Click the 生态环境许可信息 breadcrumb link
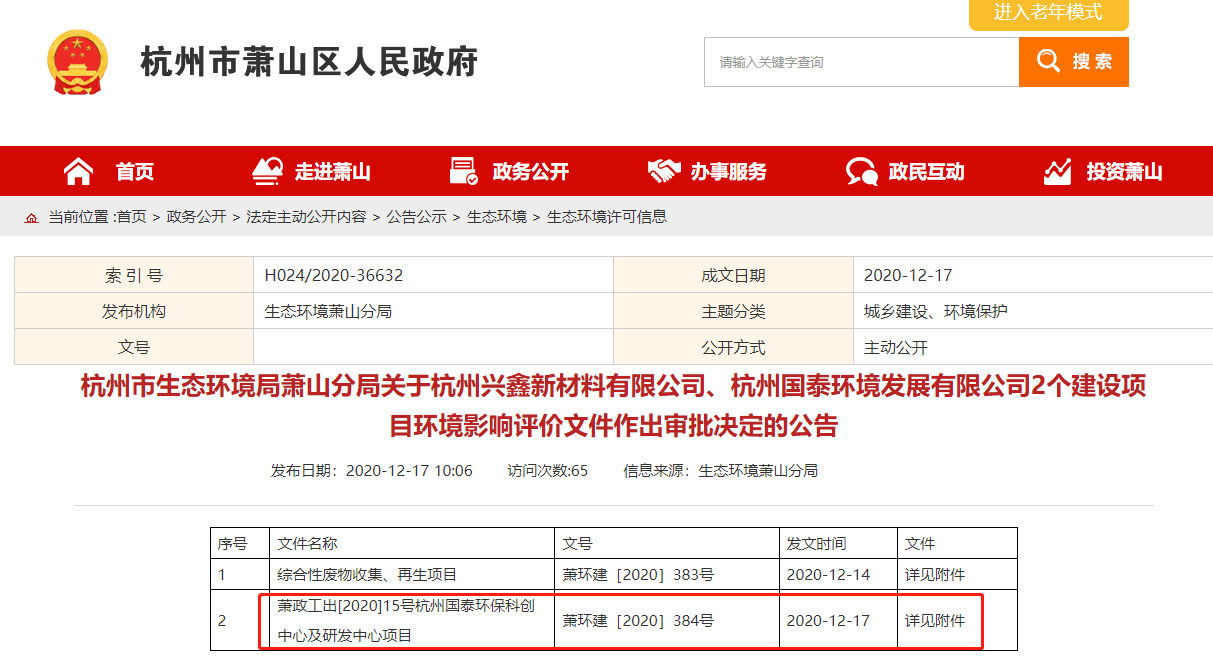 (608, 216)
